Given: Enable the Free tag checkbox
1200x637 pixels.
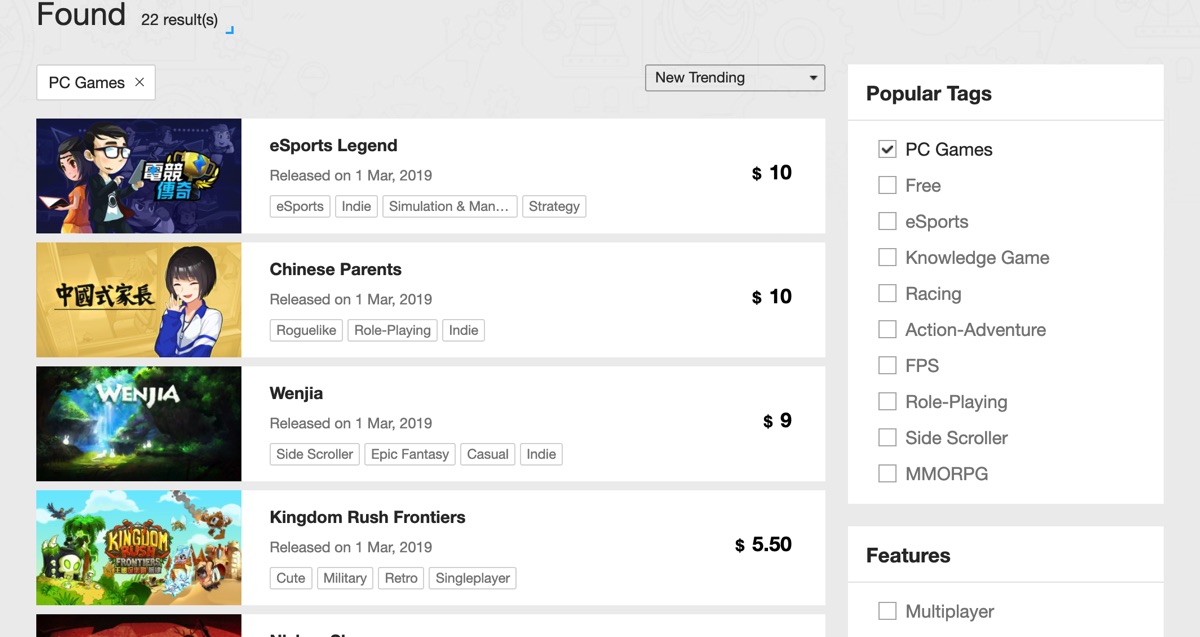Looking at the screenshot, I should click(x=887, y=185).
